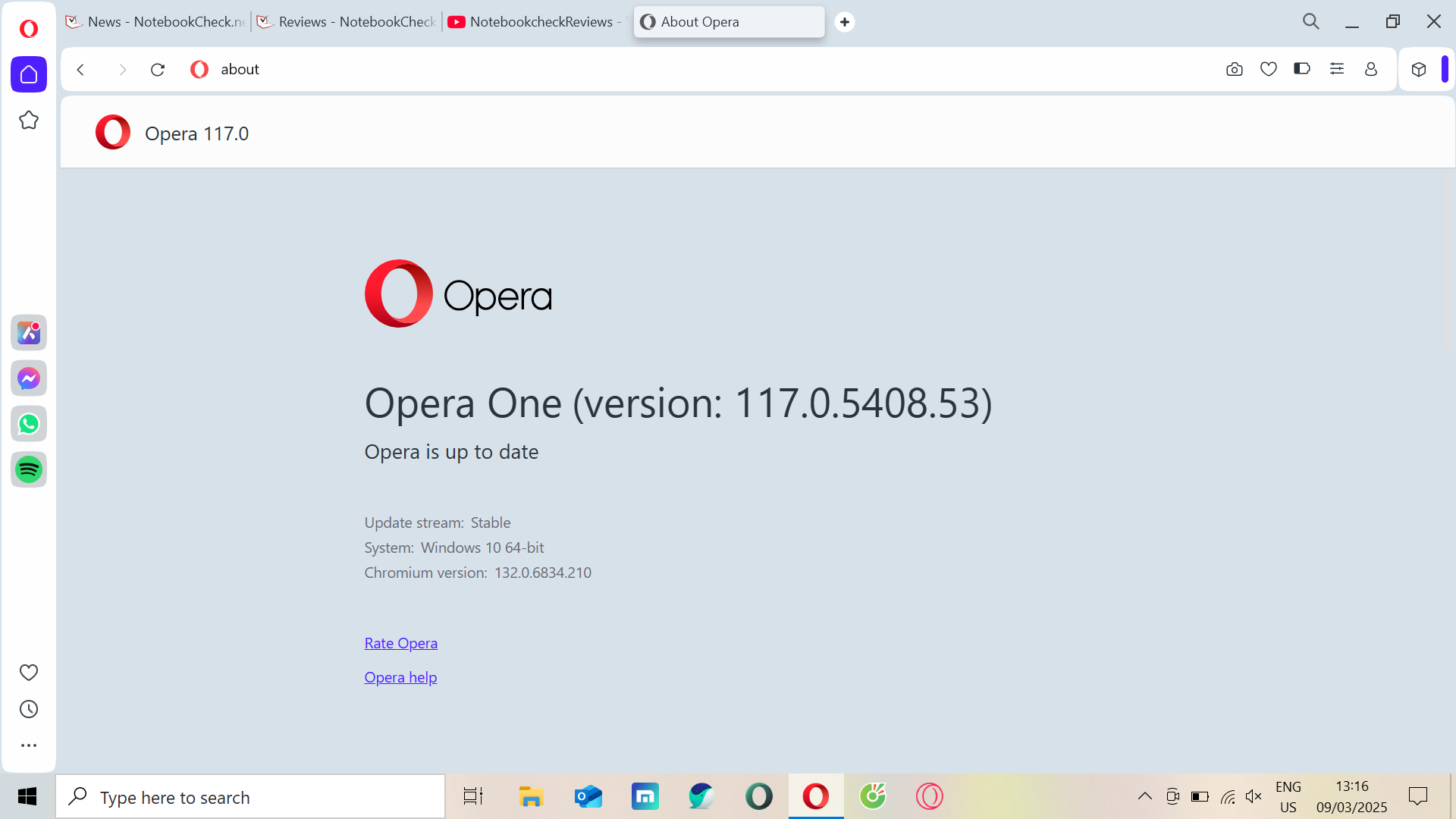Open the Opera help link
The height and width of the screenshot is (819, 1456).
coord(400,677)
